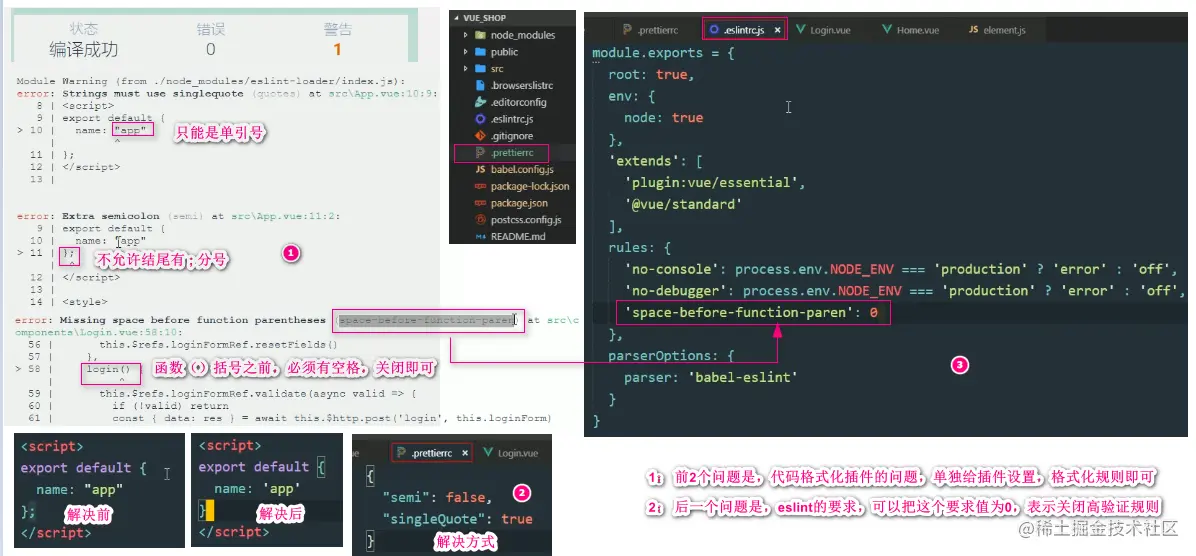Click the Prettier icon beside .prettierrc in explorer
This screenshot has height=556, width=1196.
480,153
